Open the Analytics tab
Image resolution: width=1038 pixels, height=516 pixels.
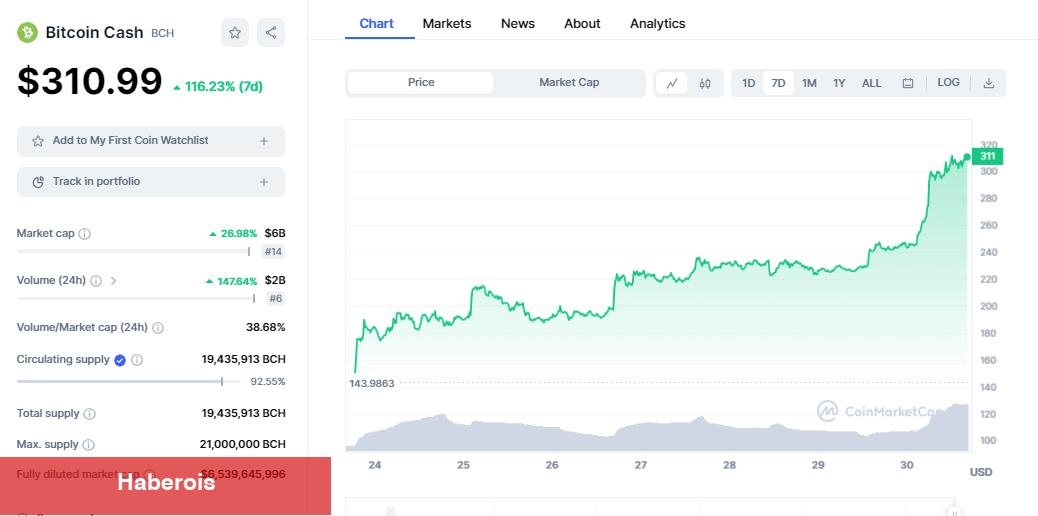(657, 24)
